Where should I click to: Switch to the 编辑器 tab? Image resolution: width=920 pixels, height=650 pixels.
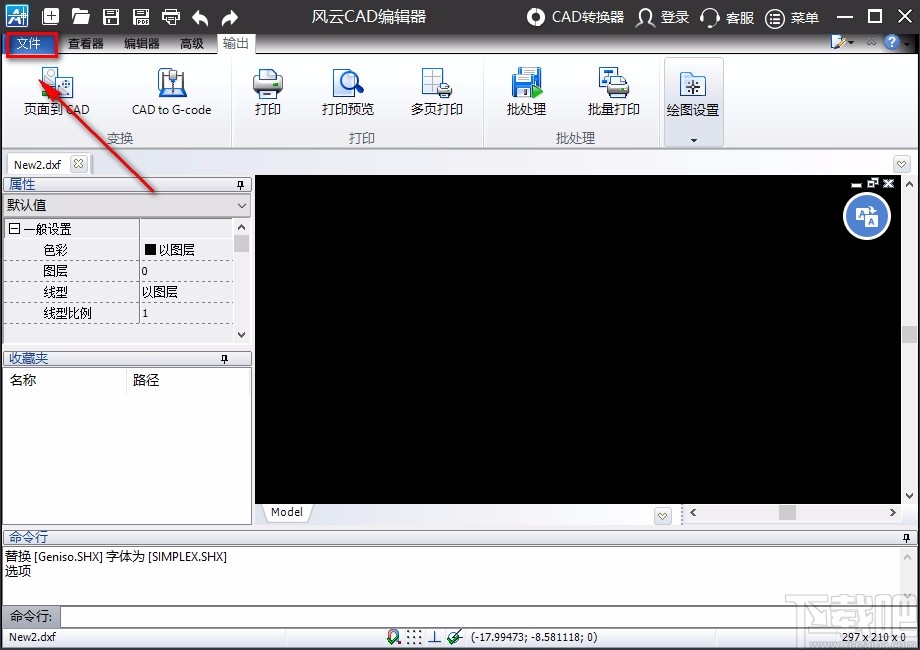pyautogui.click(x=142, y=43)
